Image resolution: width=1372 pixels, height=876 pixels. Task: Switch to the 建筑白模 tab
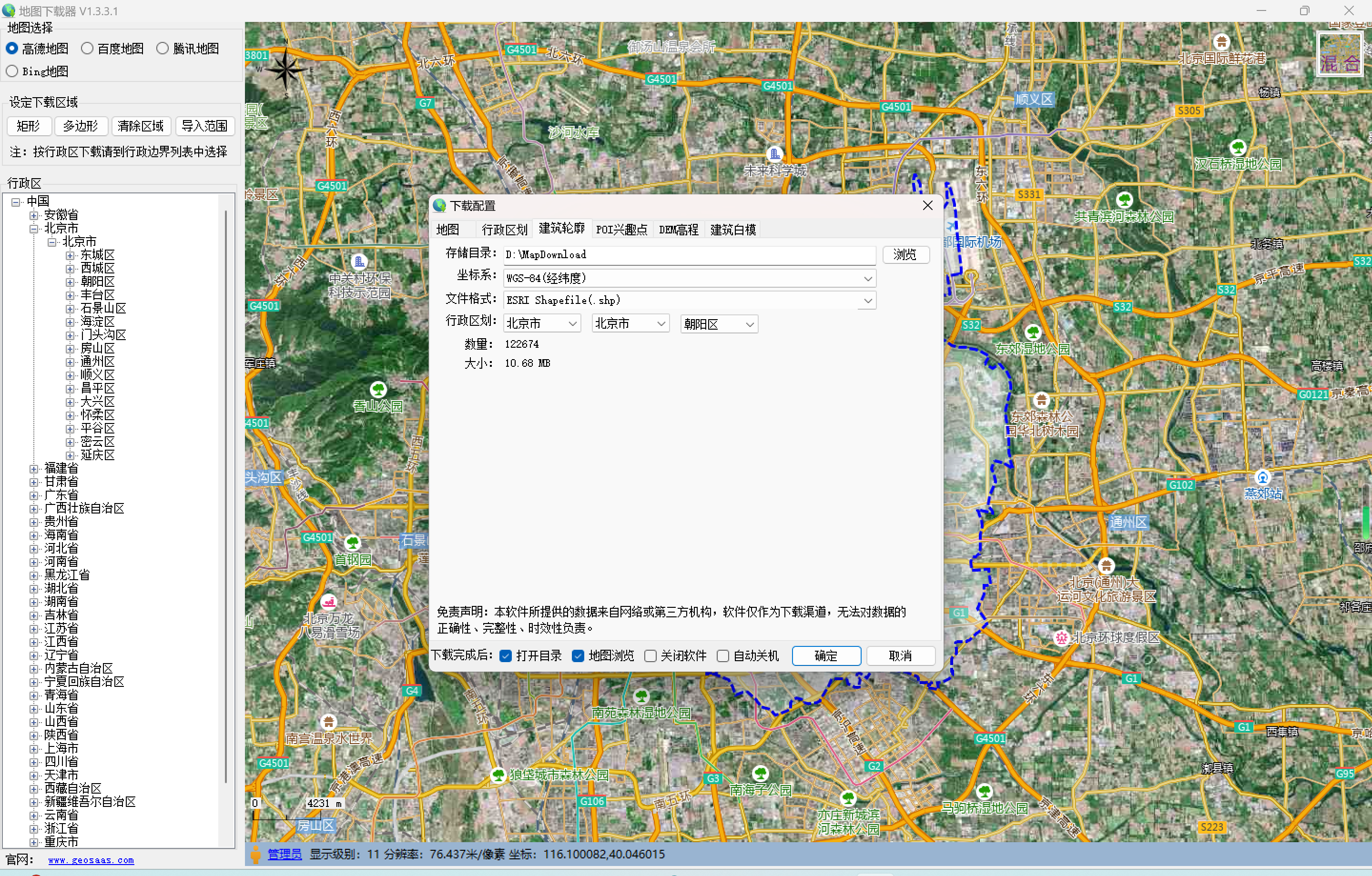click(733, 230)
